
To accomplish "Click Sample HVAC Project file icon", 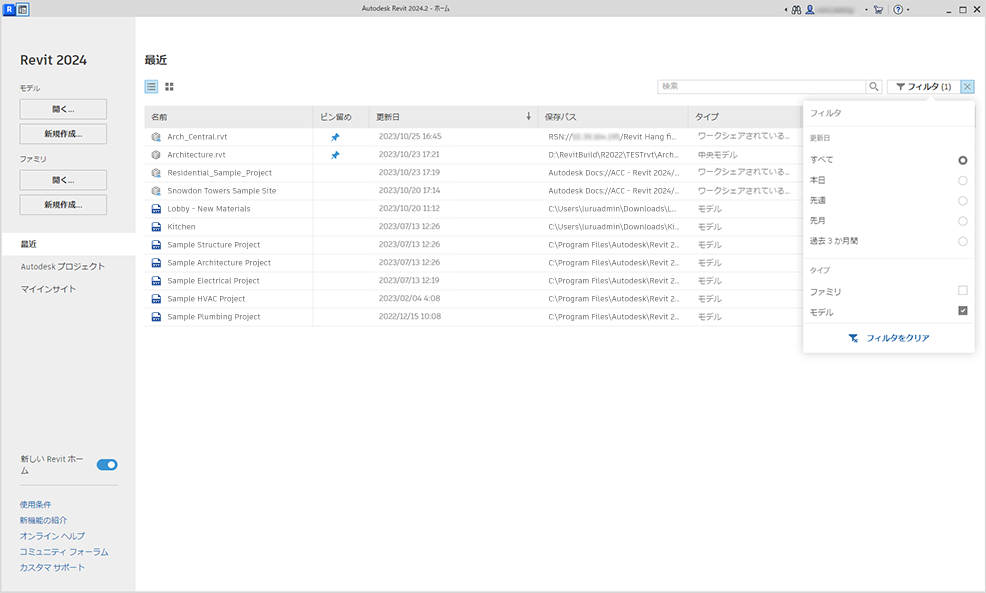I will click(x=156, y=299).
